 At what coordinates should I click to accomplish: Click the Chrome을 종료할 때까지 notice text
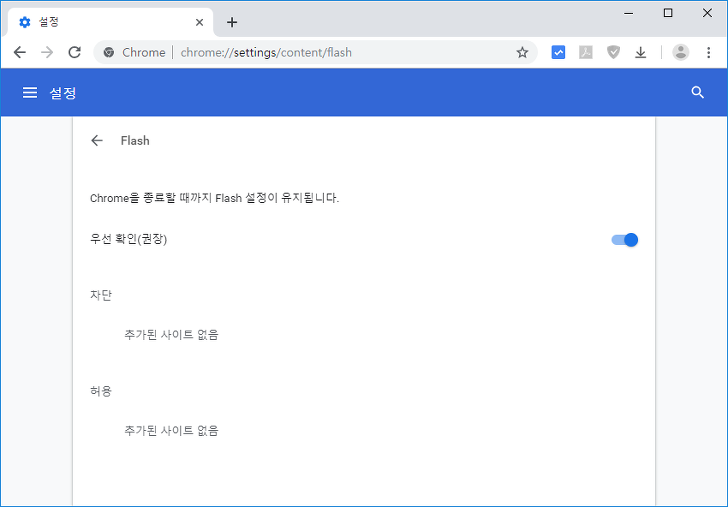point(214,198)
